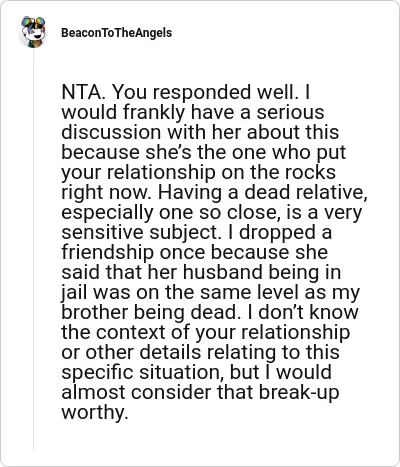Click the word 'especially' in the comment

point(107,214)
